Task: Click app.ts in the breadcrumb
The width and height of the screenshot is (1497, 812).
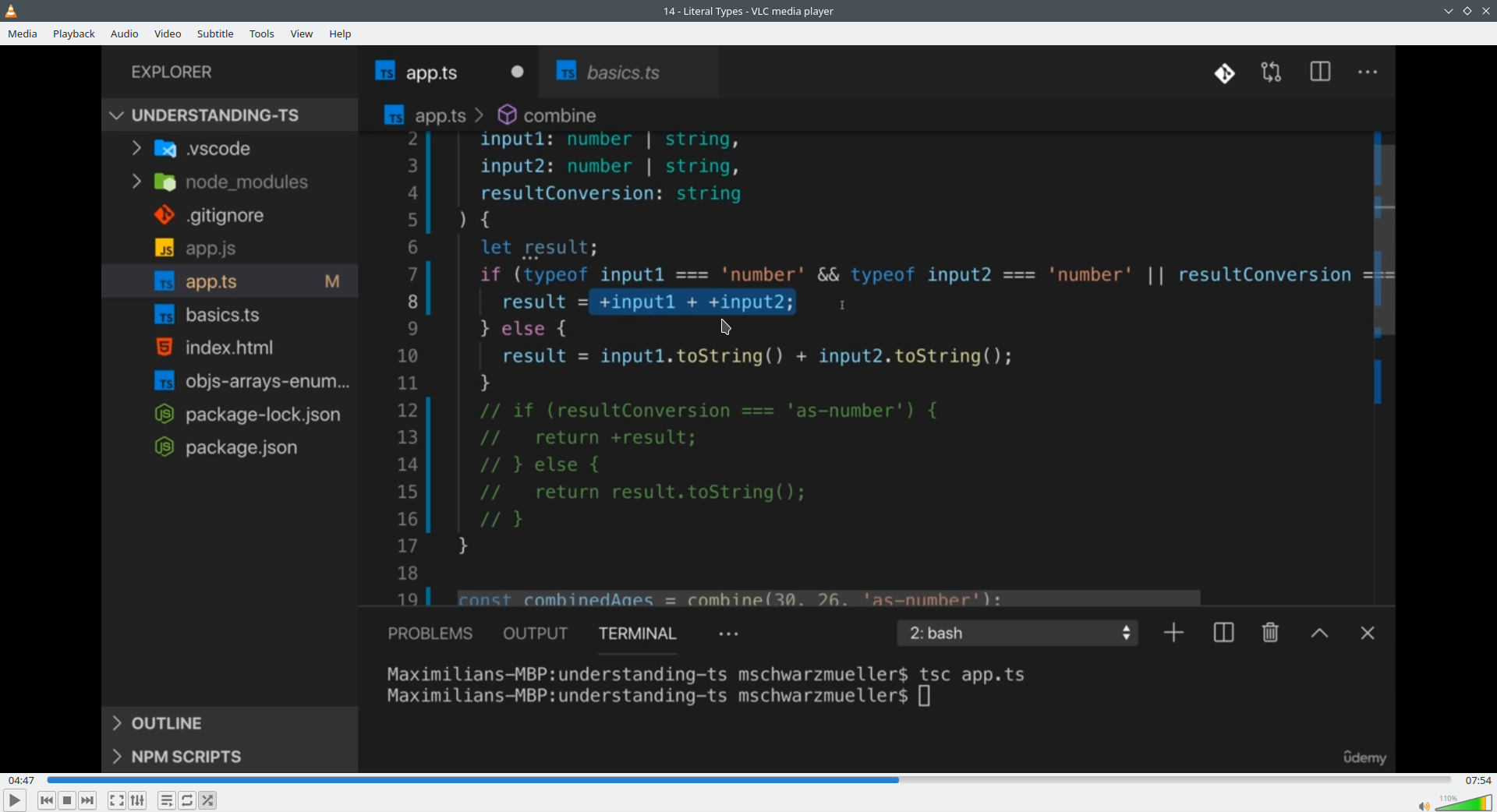Action: 426,116
